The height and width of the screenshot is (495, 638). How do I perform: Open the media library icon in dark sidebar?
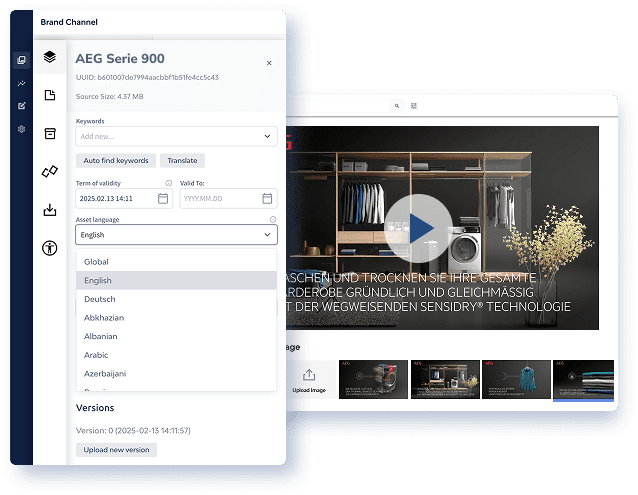(21, 60)
